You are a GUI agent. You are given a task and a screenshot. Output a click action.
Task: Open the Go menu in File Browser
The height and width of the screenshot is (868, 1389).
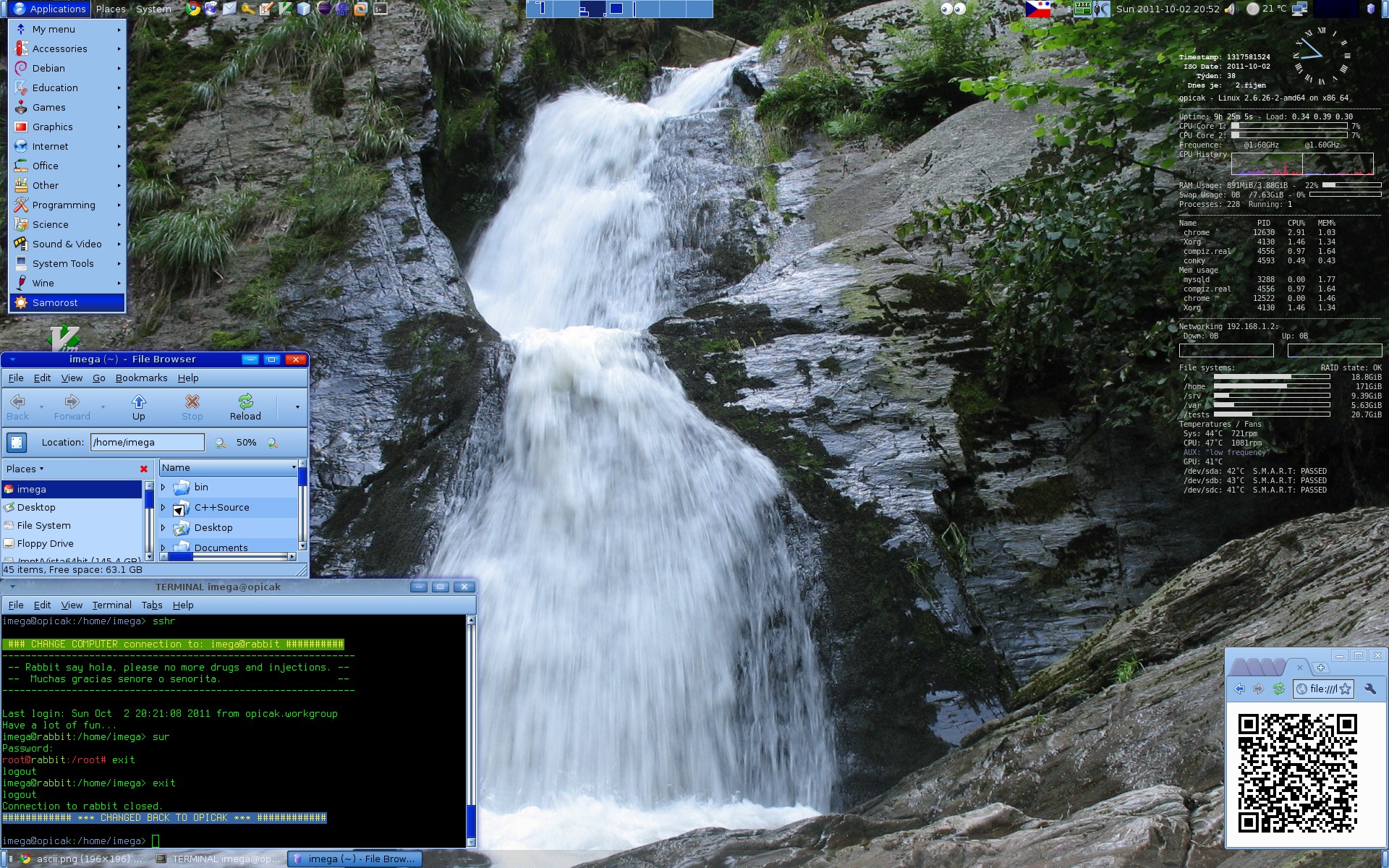[x=98, y=378]
